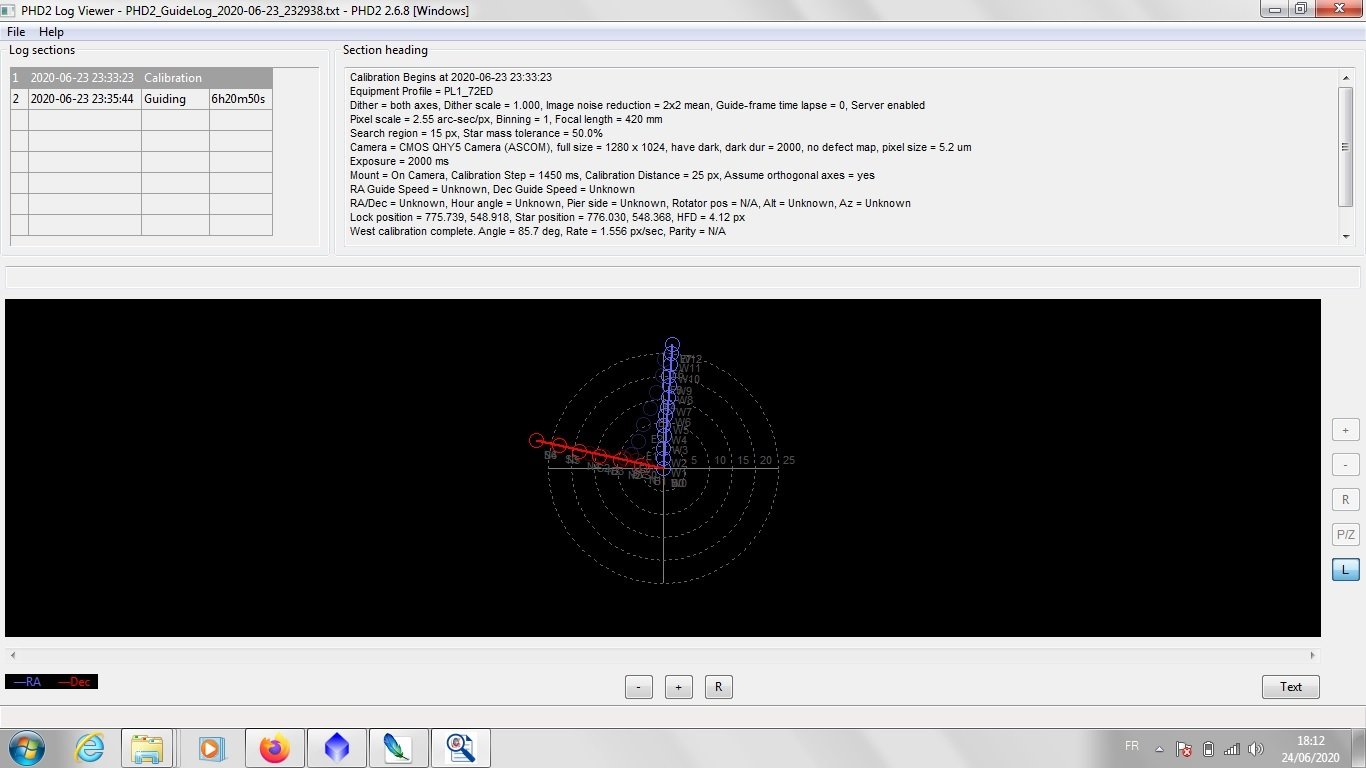
Task: Click the section heading scroll up arrow
Action: click(x=1345, y=78)
